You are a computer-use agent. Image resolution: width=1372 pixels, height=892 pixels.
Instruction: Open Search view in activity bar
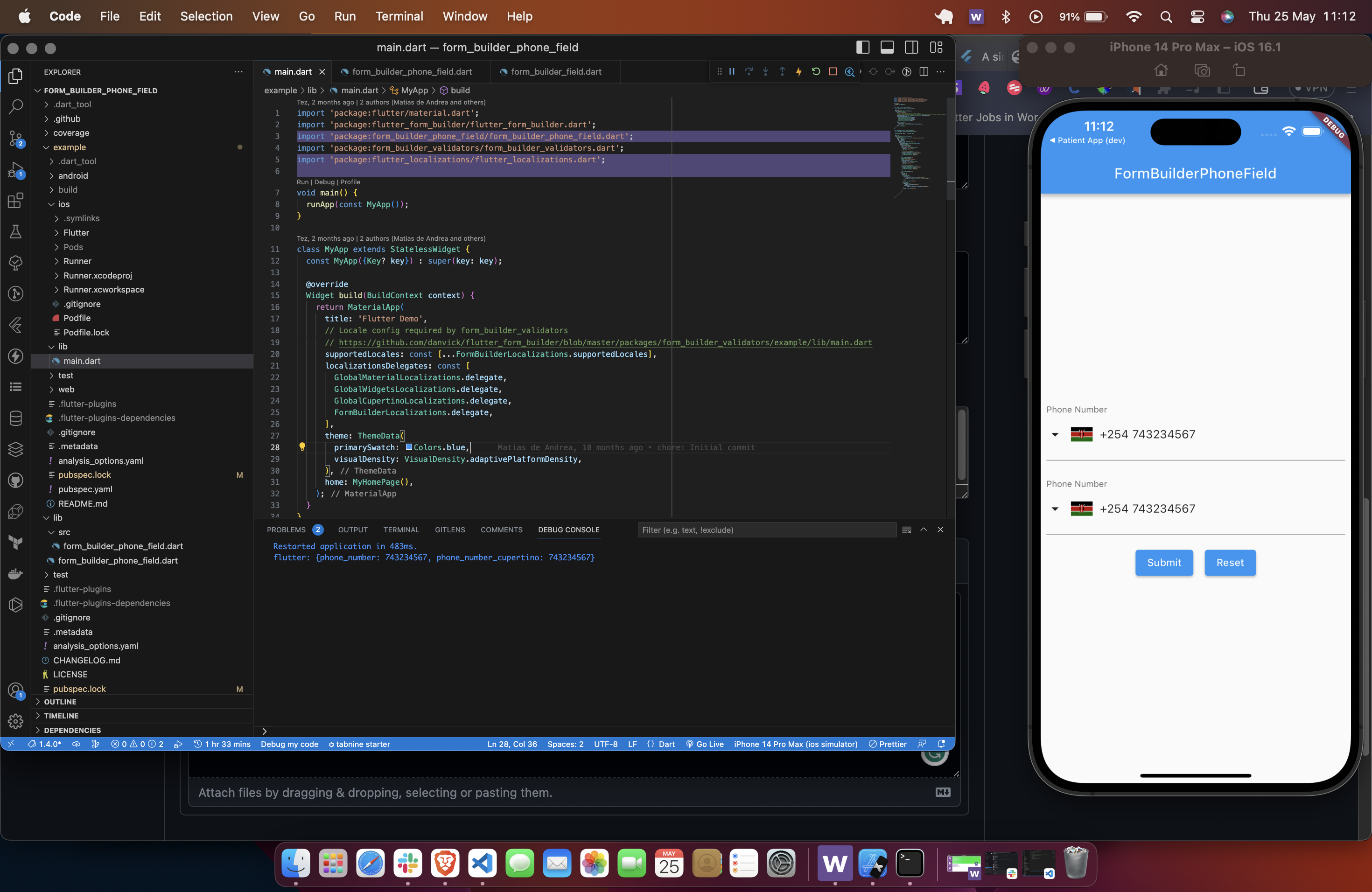coord(15,107)
